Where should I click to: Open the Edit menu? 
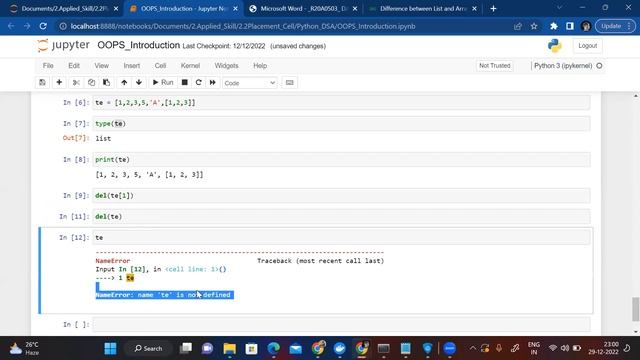pos(74,66)
